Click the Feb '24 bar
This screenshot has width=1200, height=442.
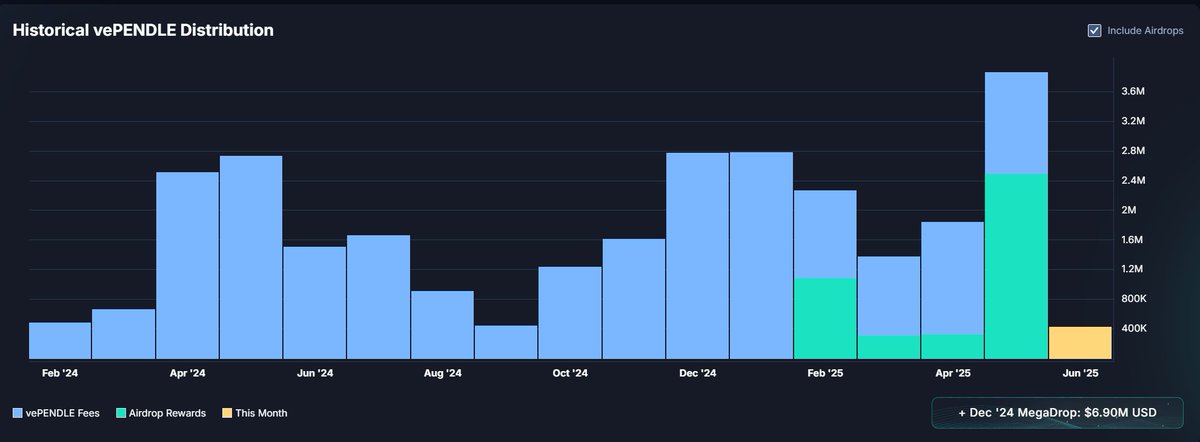[60, 340]
